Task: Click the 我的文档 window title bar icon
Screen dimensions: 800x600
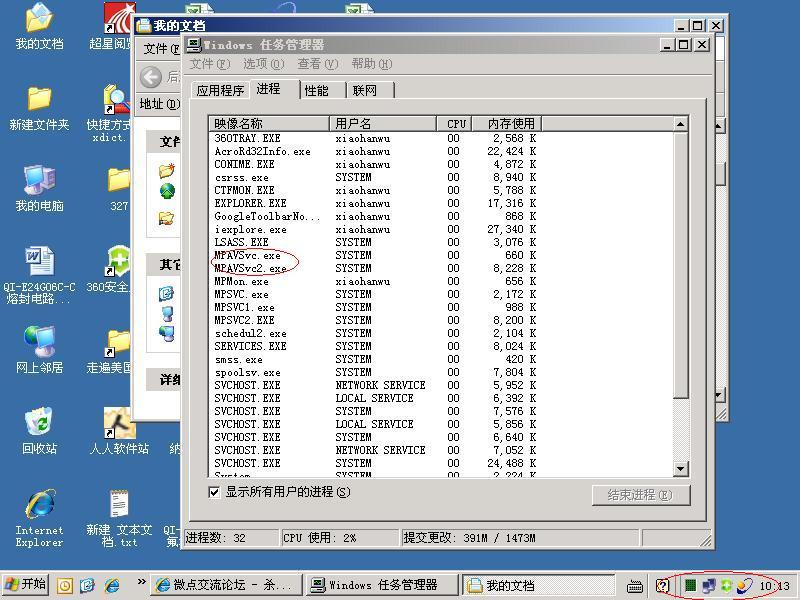Action: click(x=144, y=25)
